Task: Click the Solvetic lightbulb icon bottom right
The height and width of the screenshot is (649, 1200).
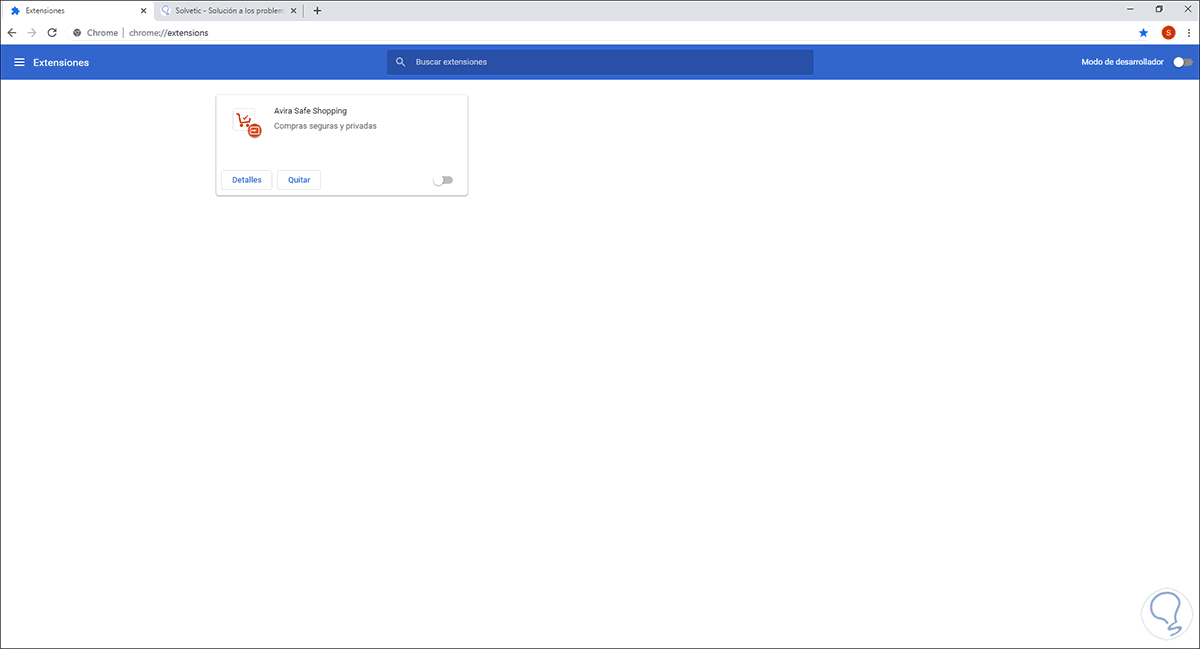Action: coord(1165,613)
